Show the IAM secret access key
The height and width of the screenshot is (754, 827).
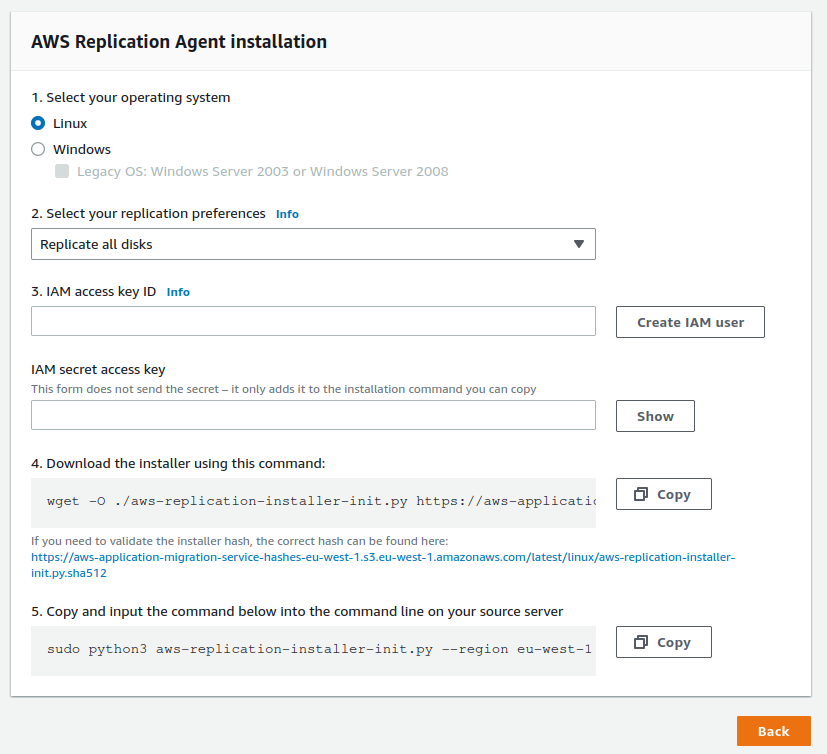pos(655,416)
